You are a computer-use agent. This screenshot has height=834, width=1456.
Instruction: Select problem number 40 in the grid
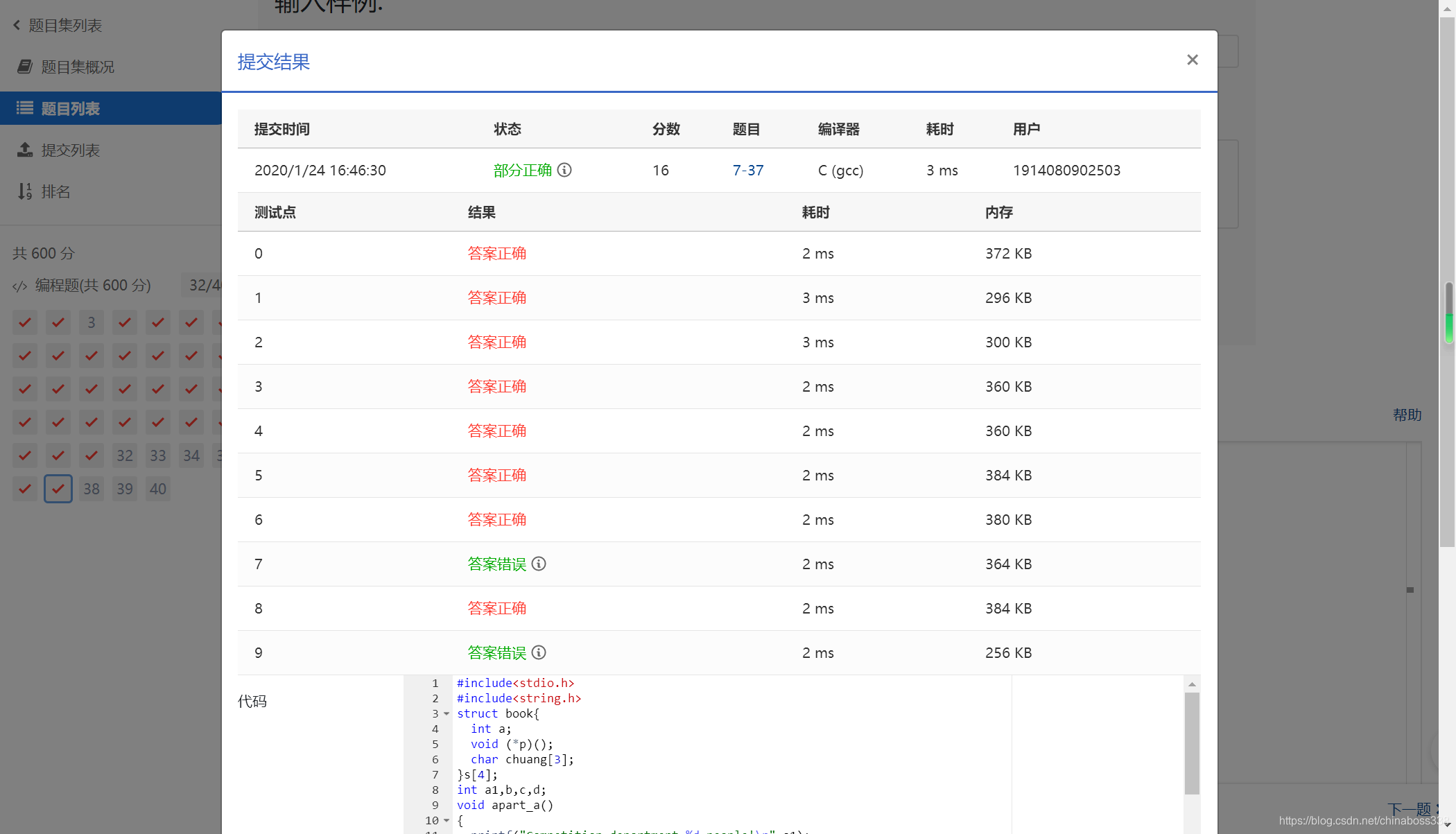click(158, 489)
